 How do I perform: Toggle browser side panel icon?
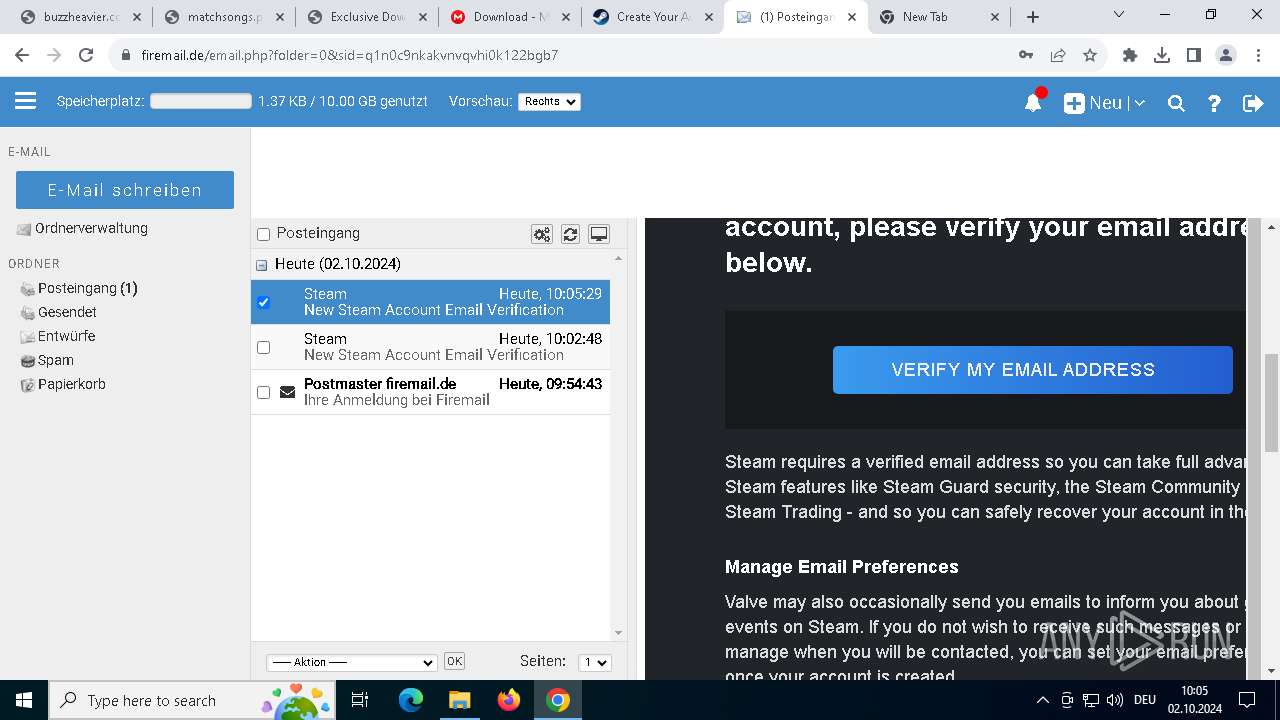(x=1194, y=55)
